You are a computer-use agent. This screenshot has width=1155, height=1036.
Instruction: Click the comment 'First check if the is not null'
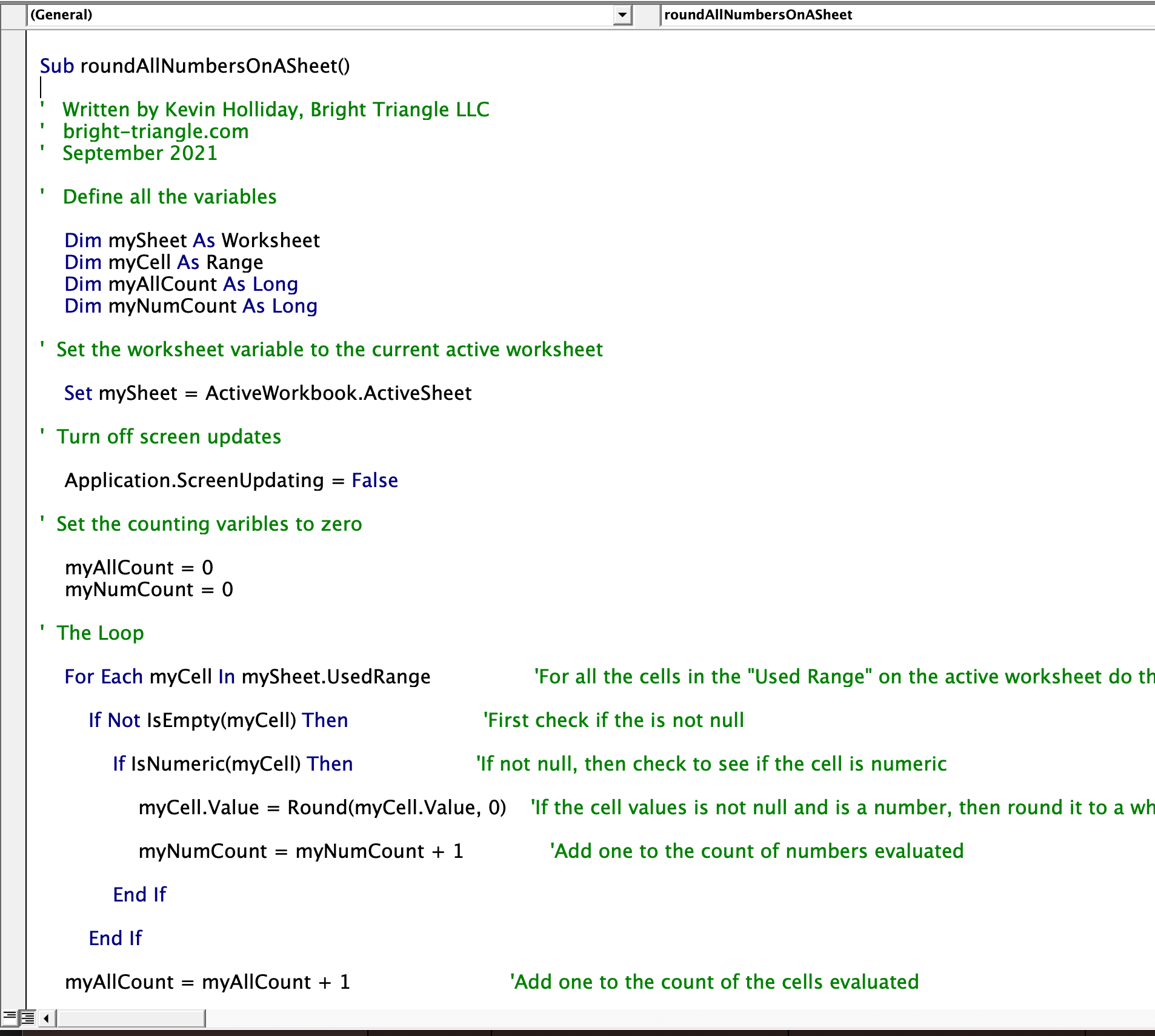tap(614, 720)
